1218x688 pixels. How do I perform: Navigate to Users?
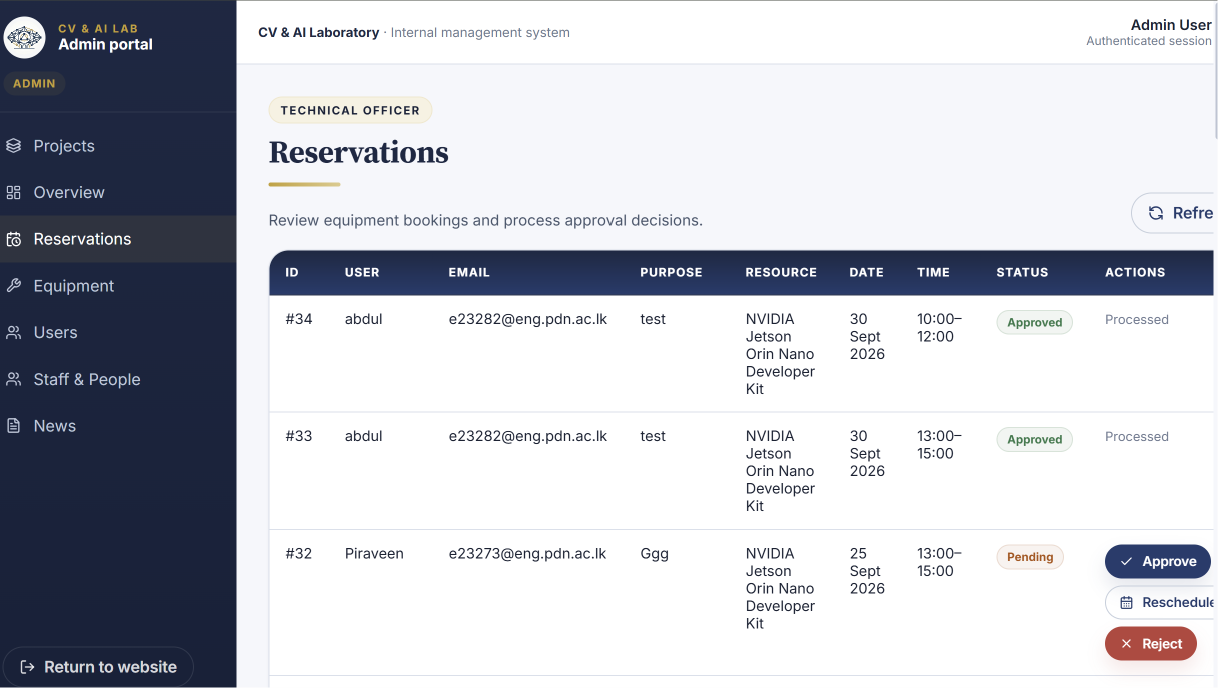pos(118,332)
